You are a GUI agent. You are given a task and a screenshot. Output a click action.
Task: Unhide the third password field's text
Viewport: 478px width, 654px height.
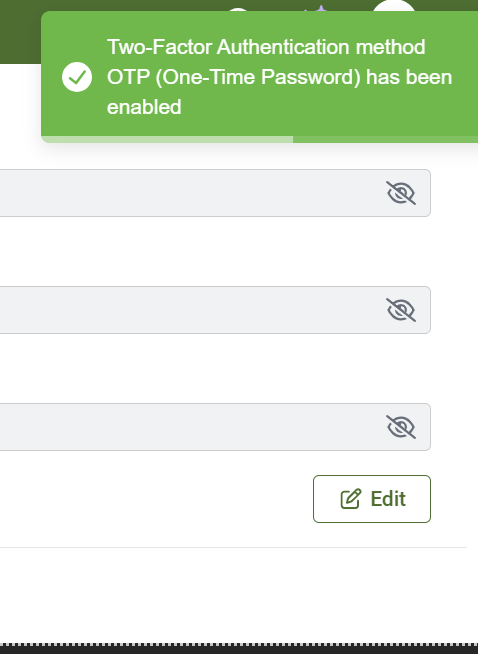click(x=401, y=427)
